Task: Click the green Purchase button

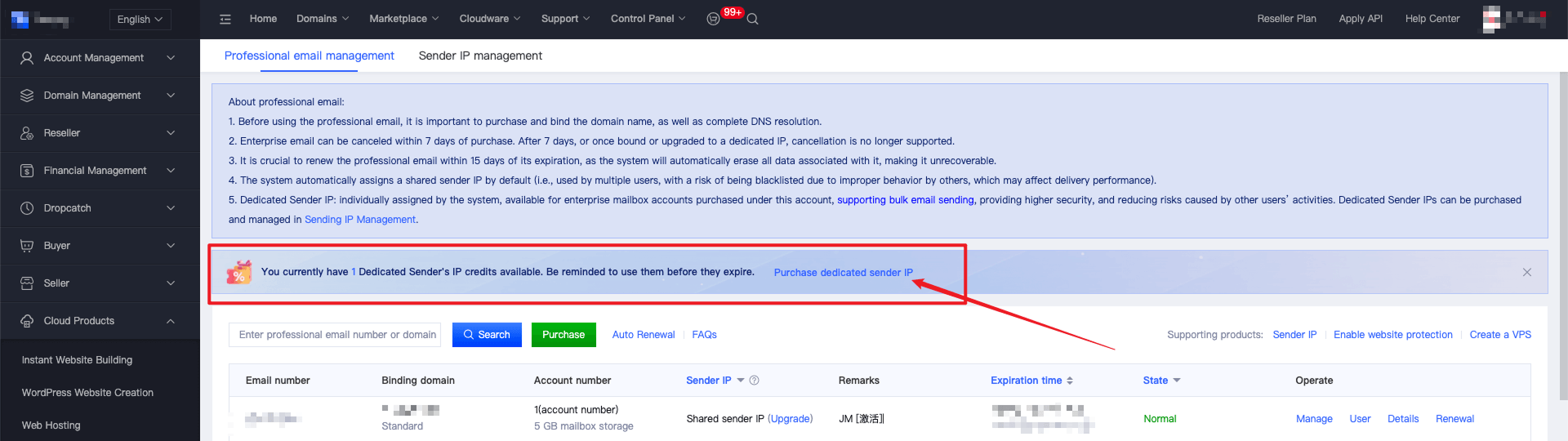Action: (563, 335)
